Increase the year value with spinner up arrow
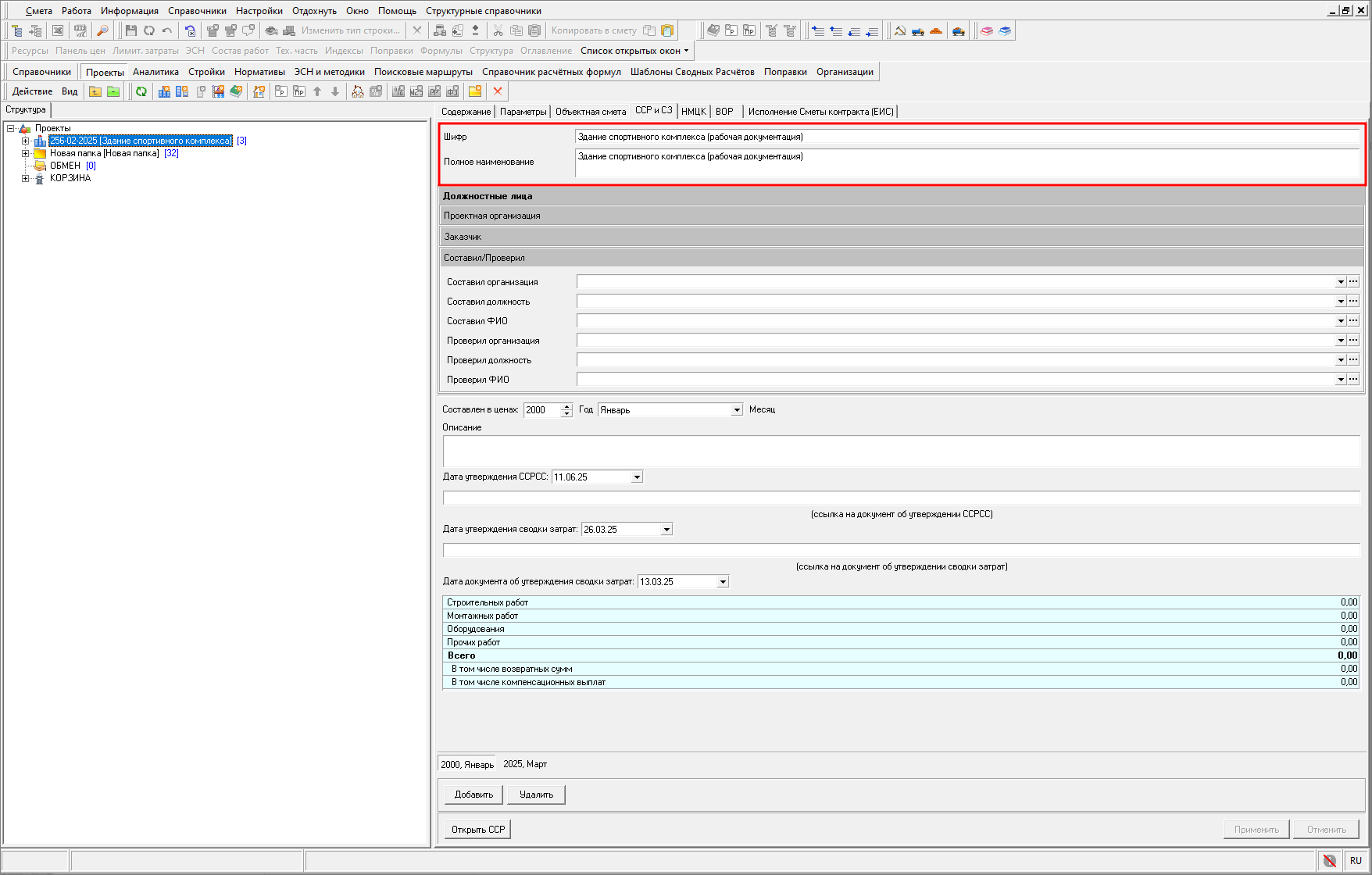 567,406
